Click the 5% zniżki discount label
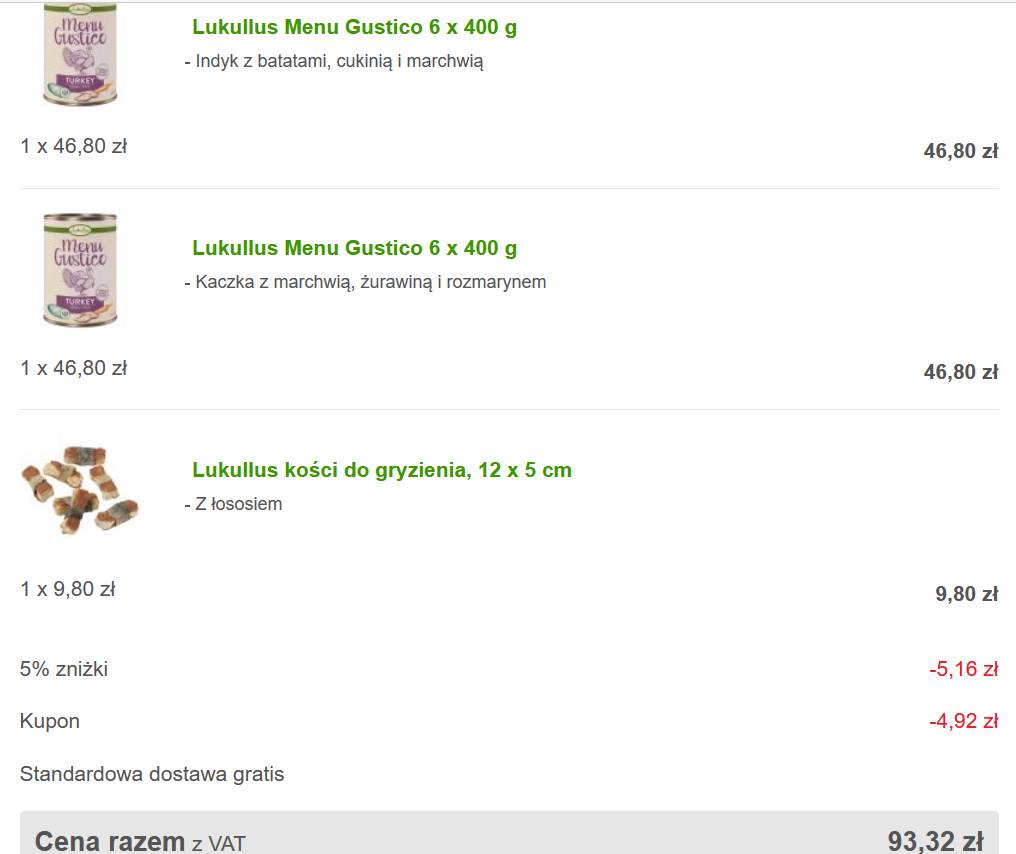Image resolution: width=1016 pixels, height=854 pixels. [64, 669]
